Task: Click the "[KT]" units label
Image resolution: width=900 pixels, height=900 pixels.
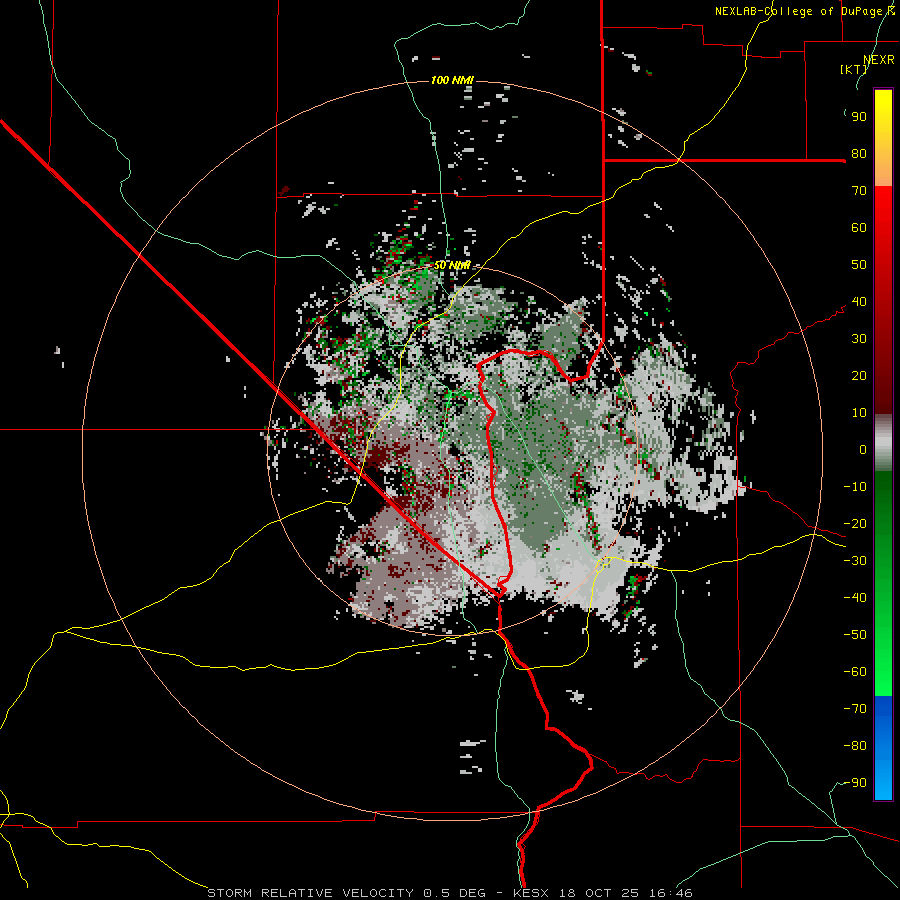Action: coord(854,69)
